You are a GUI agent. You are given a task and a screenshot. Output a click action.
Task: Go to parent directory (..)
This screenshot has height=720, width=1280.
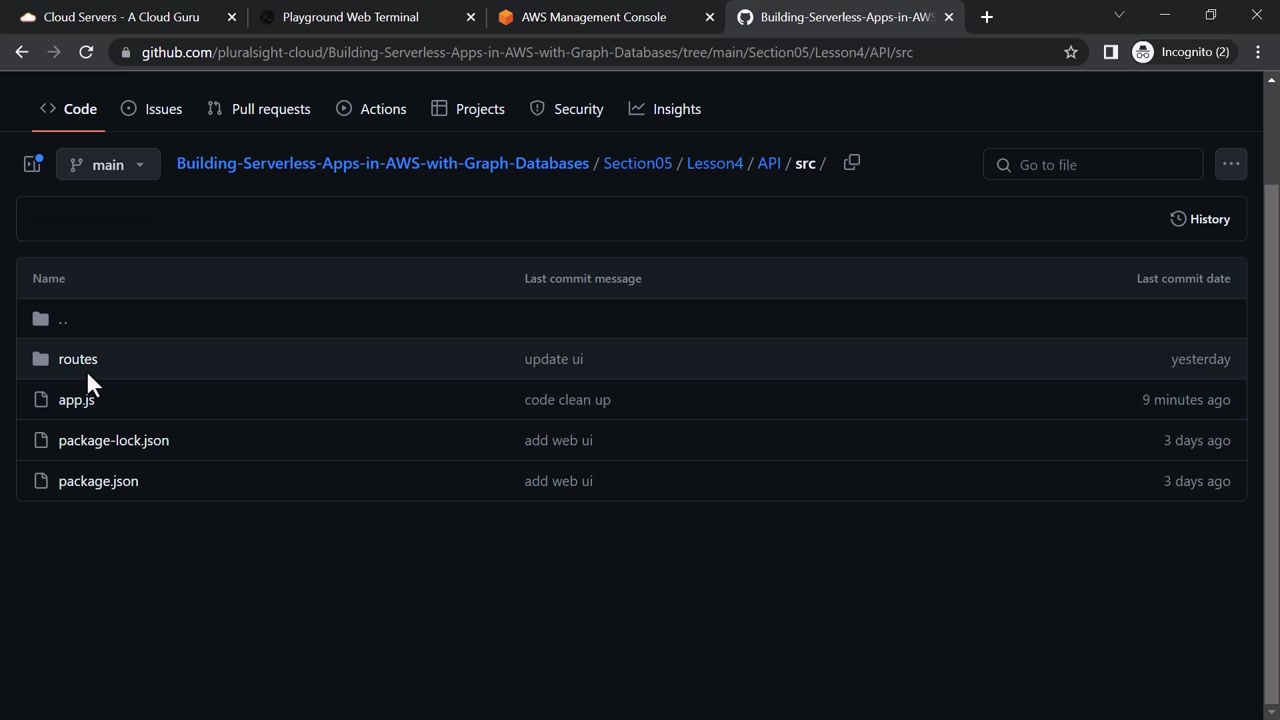point(62,319)
